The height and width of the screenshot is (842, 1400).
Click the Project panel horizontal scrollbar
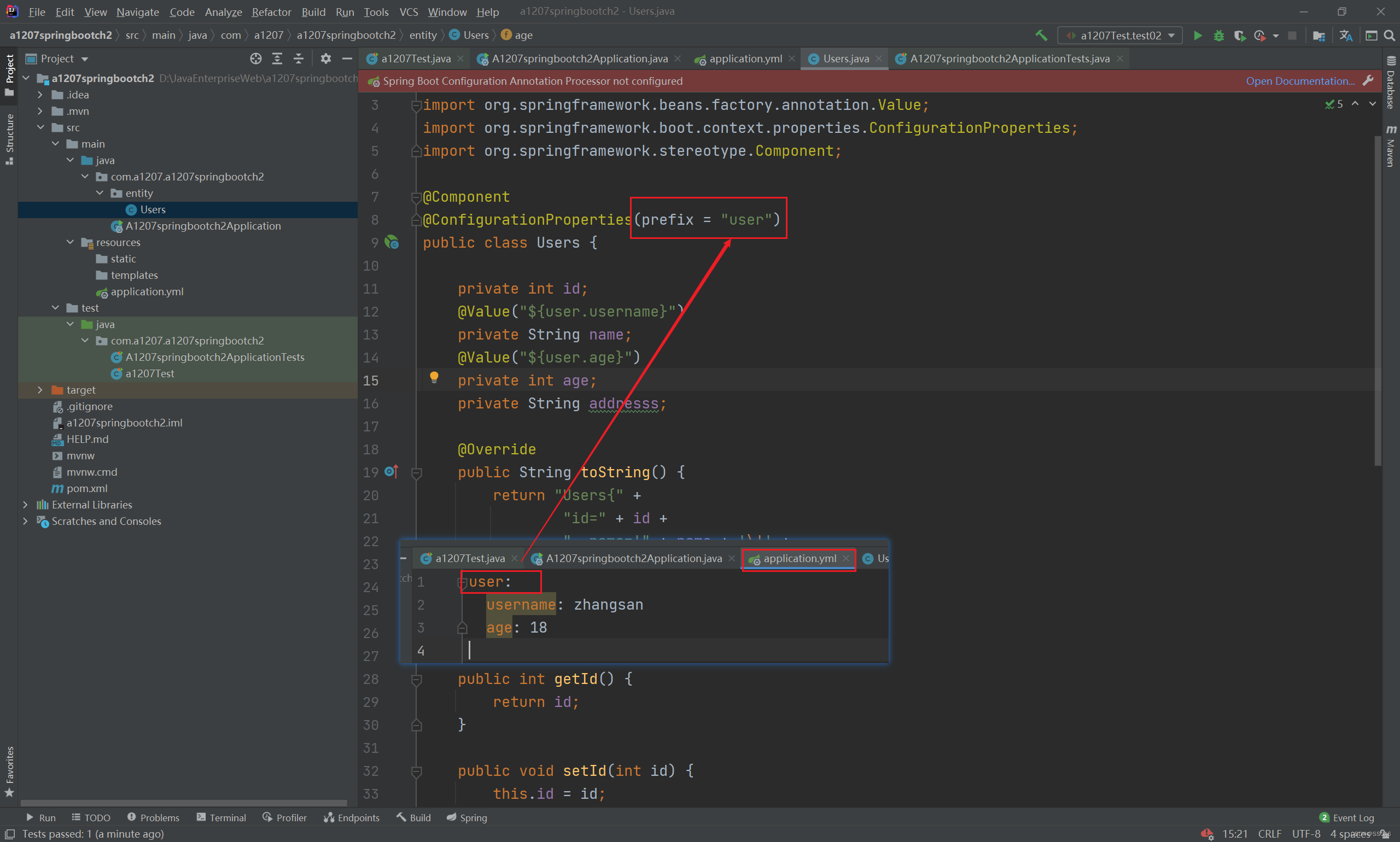point(184,803)
